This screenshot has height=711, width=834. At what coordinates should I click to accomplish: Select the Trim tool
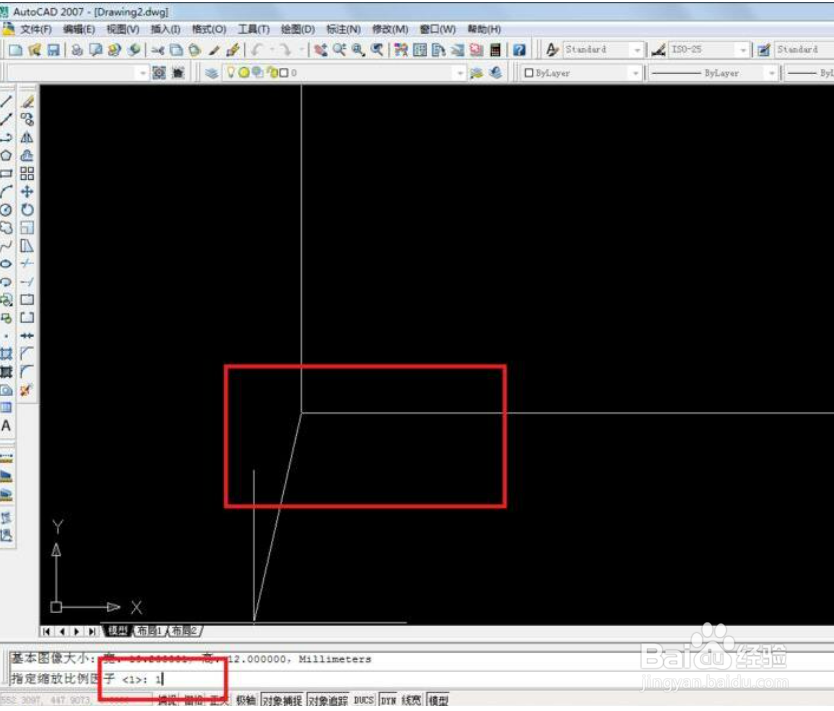(27, 264)
